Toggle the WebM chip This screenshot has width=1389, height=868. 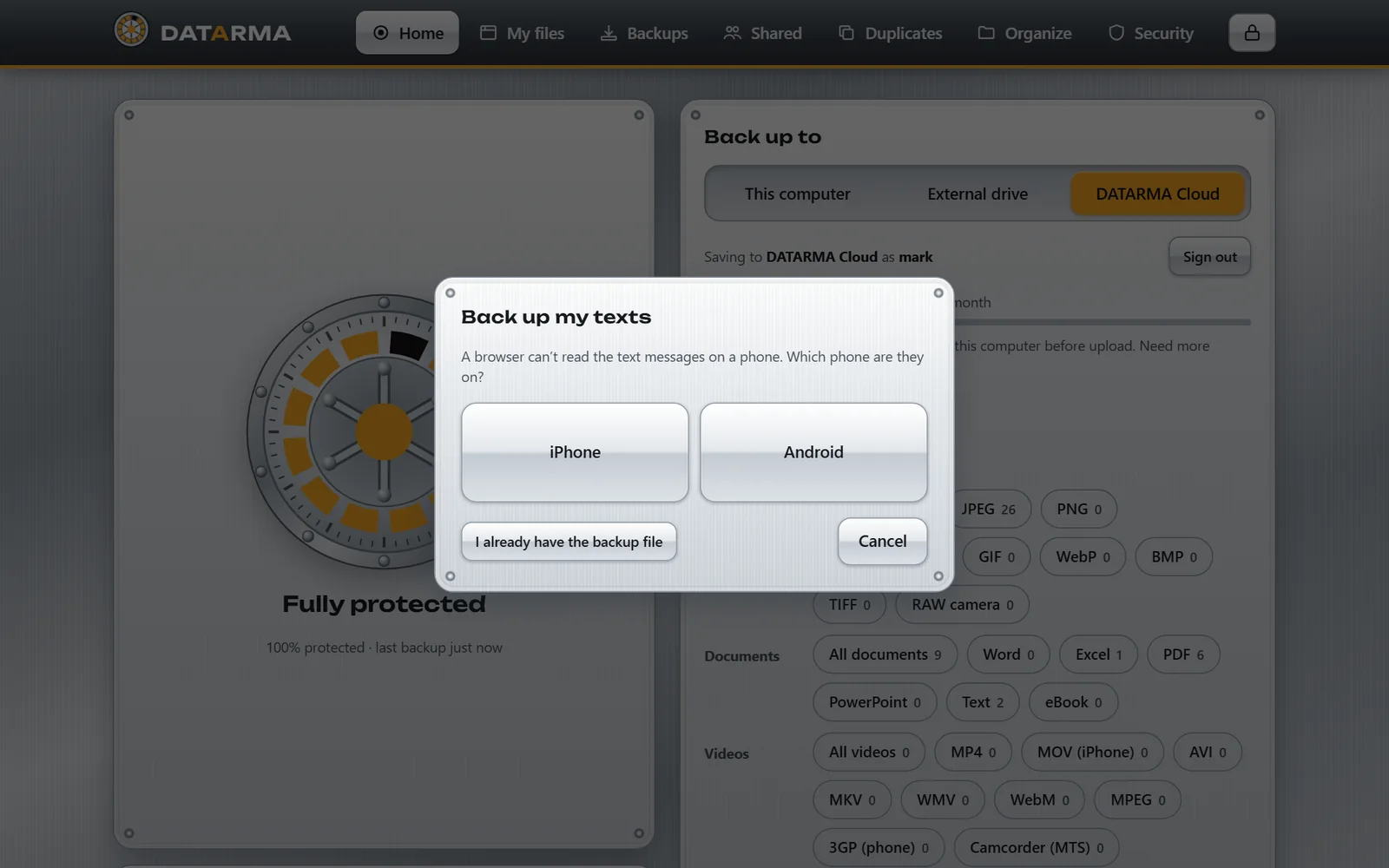(x=1039, y=799)
